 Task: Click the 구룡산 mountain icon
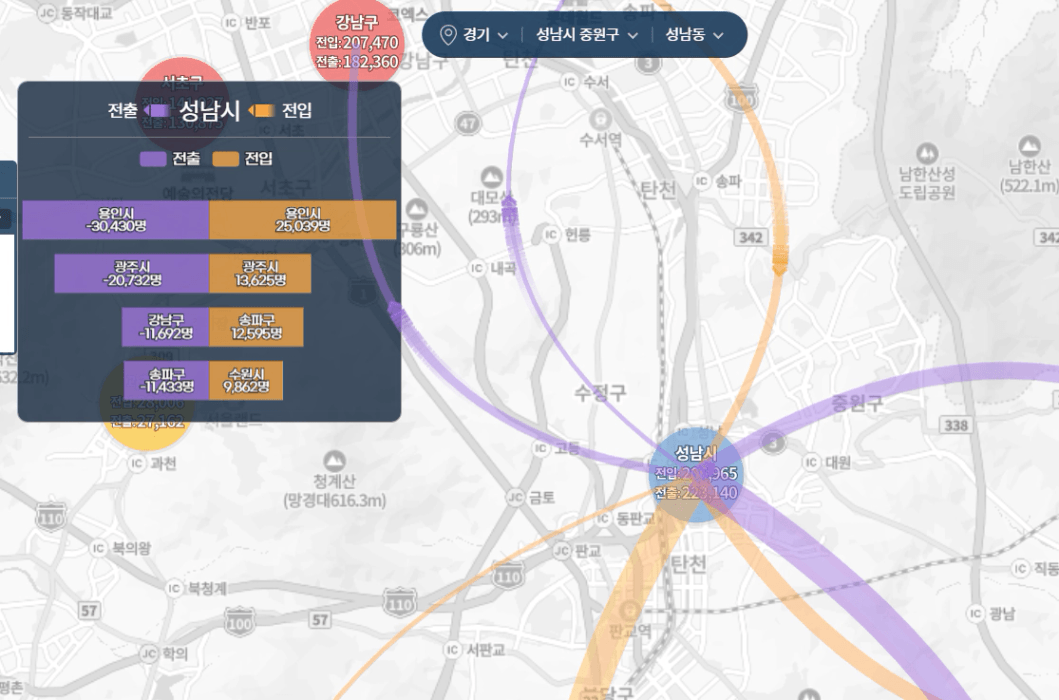pos(417,209)
